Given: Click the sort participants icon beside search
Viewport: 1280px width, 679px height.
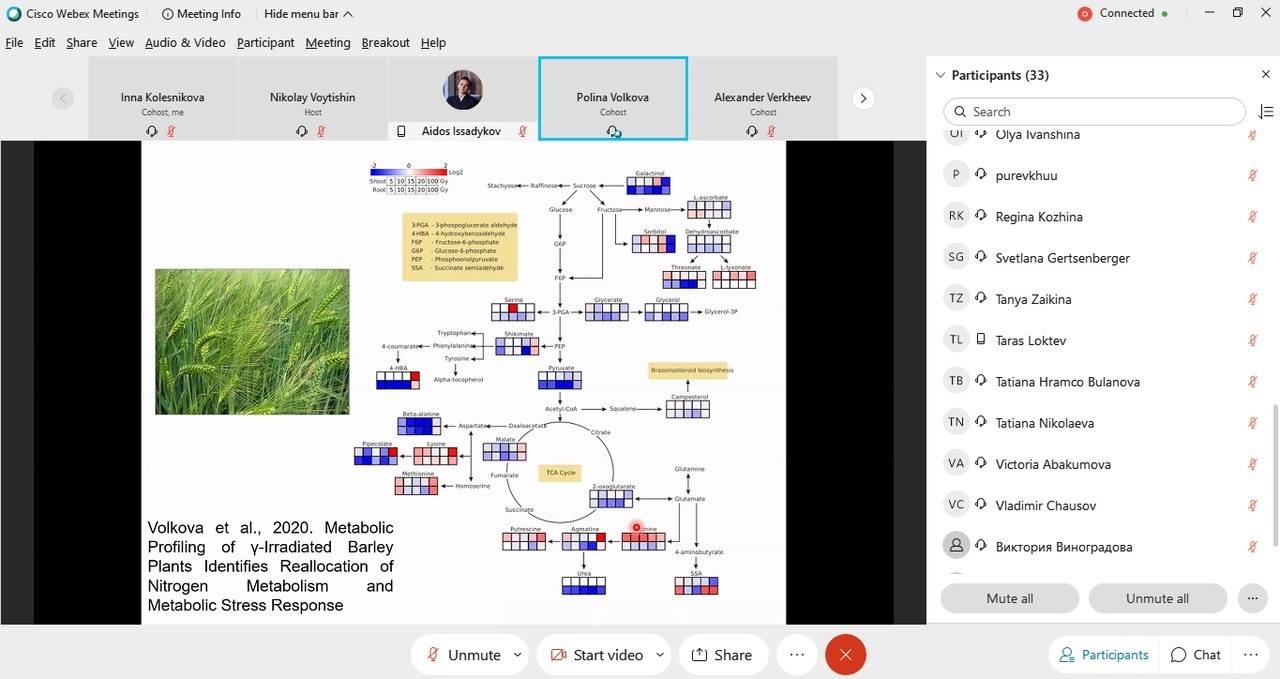Looking at the screenshot, I should point(1265,112).
